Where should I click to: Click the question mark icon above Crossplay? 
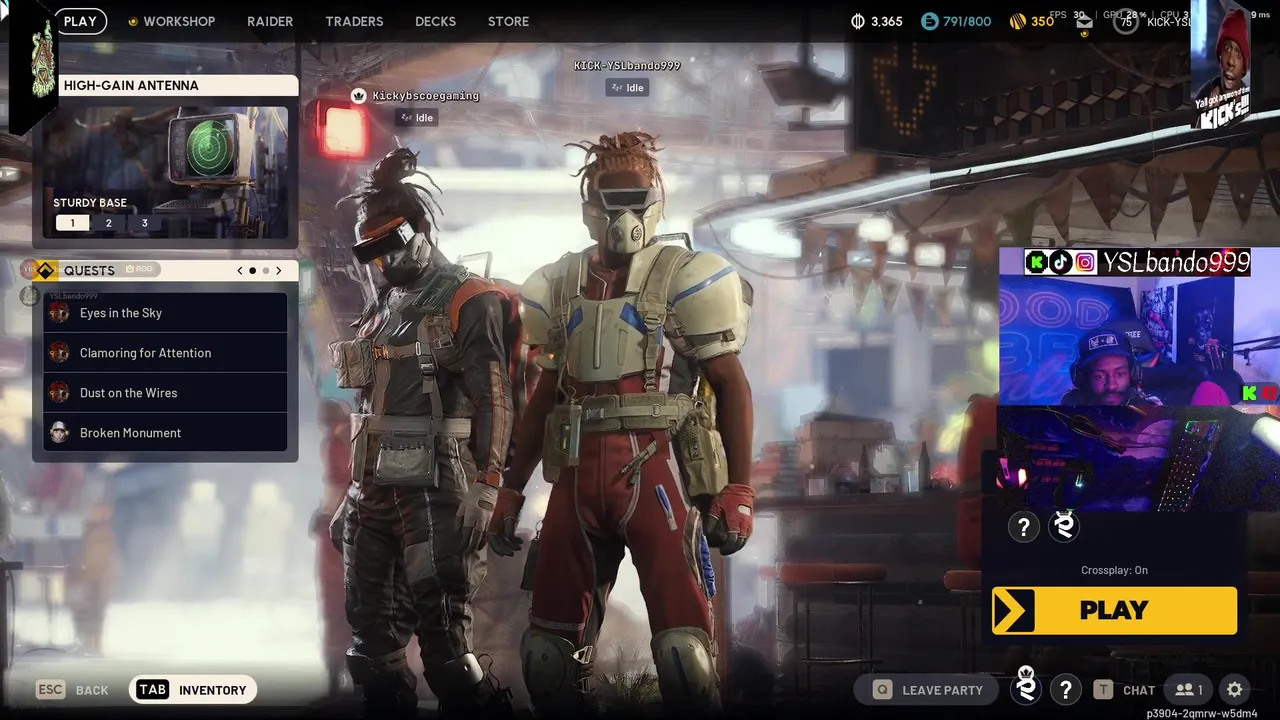pos(1023,527)
